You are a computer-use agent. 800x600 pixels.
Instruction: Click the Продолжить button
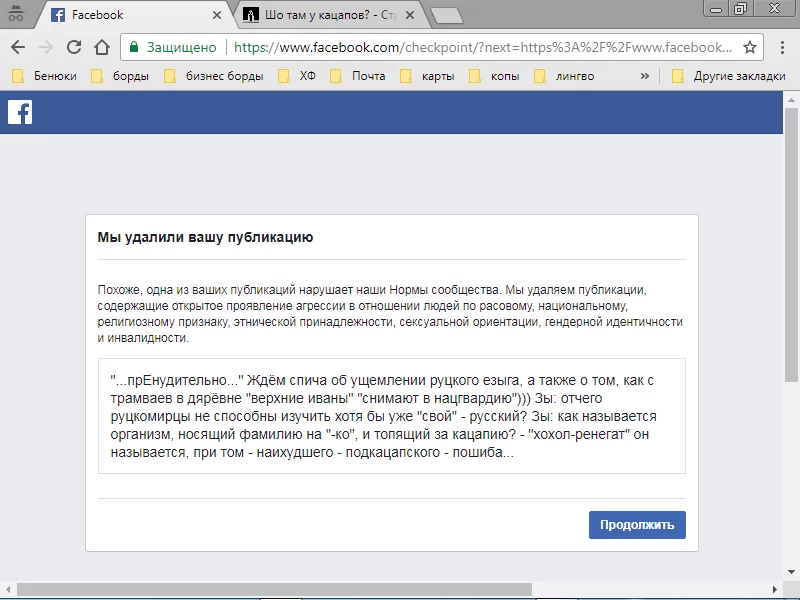[637, 525]
